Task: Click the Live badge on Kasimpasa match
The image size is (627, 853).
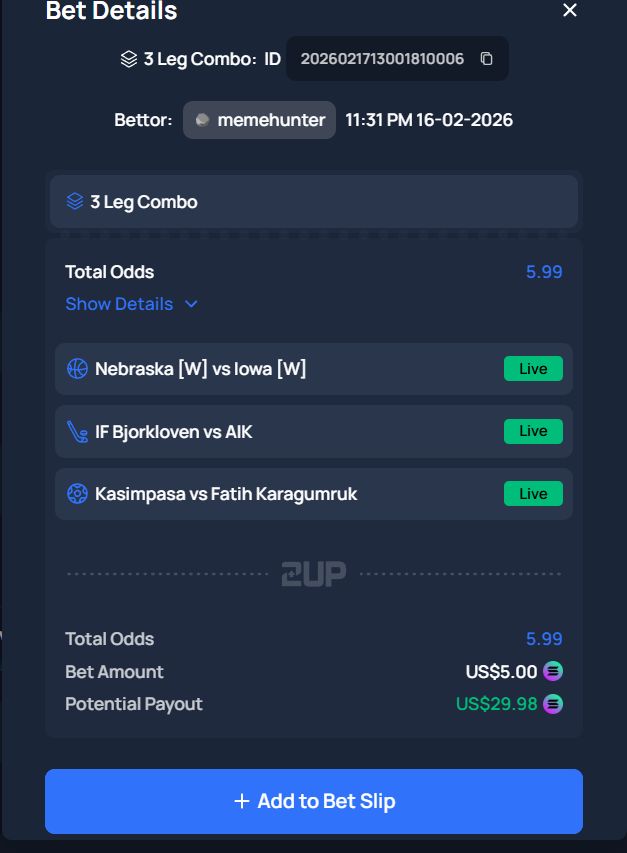Action: click(x=533, y=494)
